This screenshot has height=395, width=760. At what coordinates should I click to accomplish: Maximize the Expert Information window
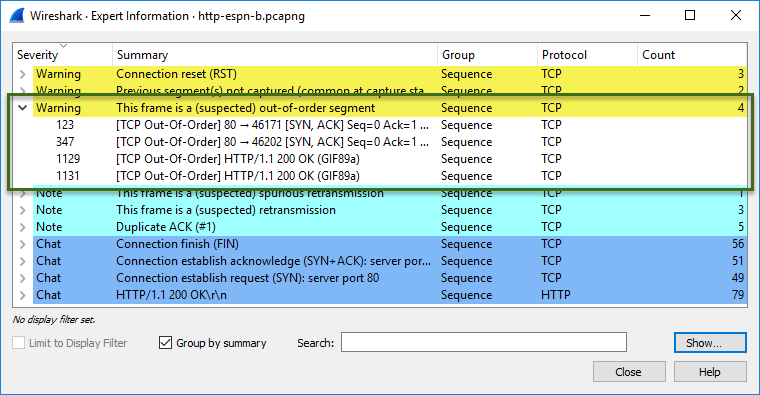coord(690,16)
